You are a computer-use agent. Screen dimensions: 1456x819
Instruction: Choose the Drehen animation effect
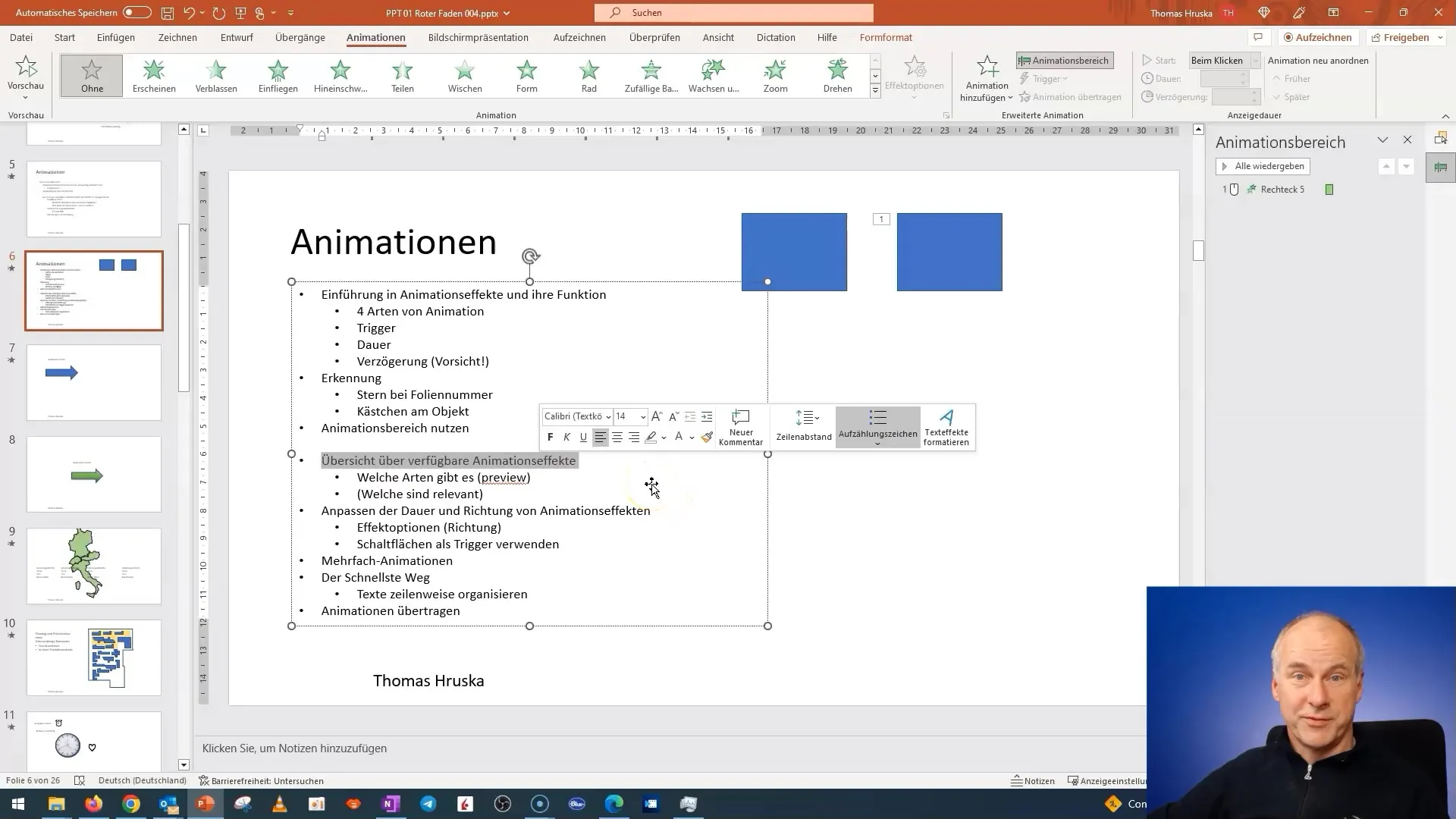(838, 76)
